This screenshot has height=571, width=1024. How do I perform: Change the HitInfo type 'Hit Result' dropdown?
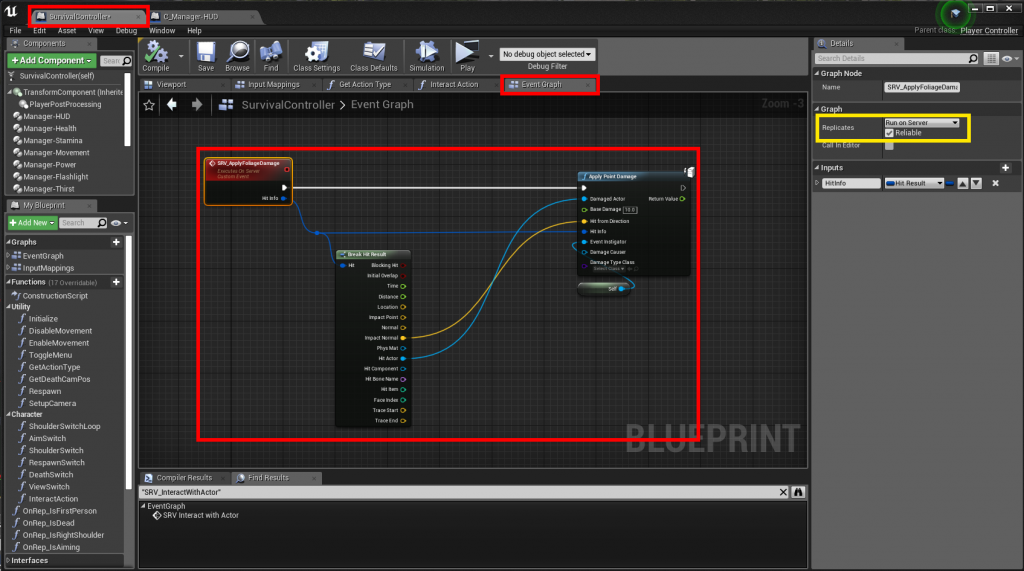913,183
